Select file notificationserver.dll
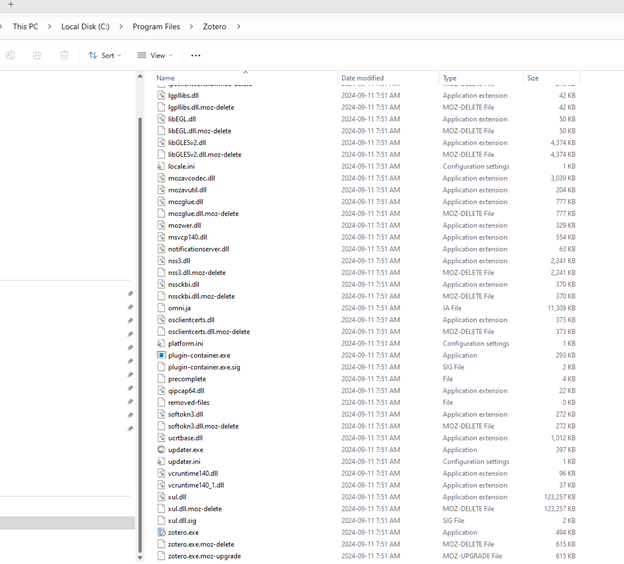The width and height of the screenshot is (624, 564). click(x=199, y=249)
